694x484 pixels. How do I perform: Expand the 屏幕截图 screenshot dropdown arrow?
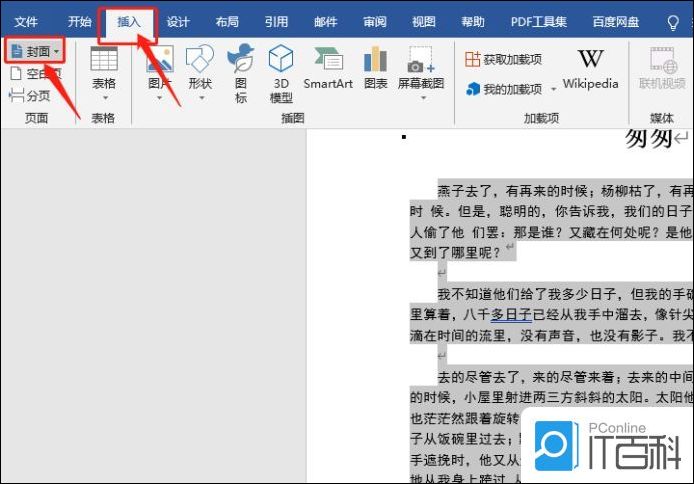(423, 98)
